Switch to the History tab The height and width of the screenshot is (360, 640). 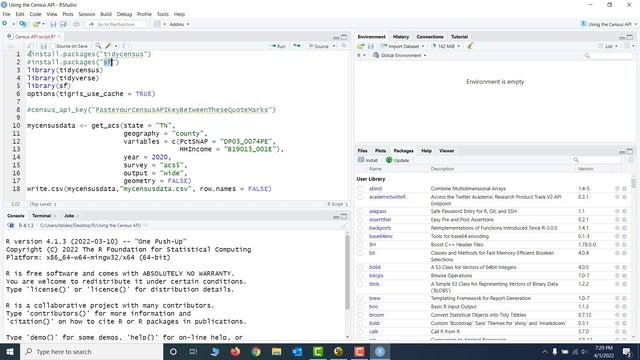401,37
